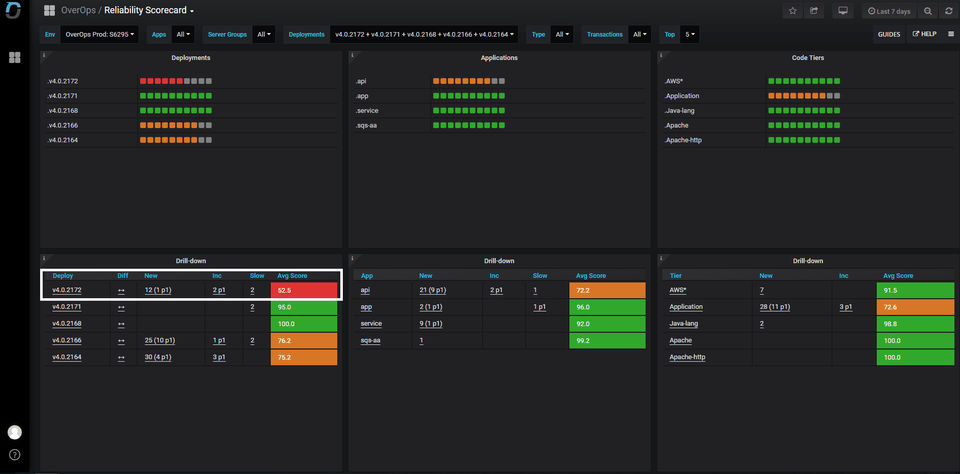Image resolution: width=960 pixels, height=474 pixels.
Task: Open the Env dropdown OverOps Prod: S6295
Action: click(99, 34)
